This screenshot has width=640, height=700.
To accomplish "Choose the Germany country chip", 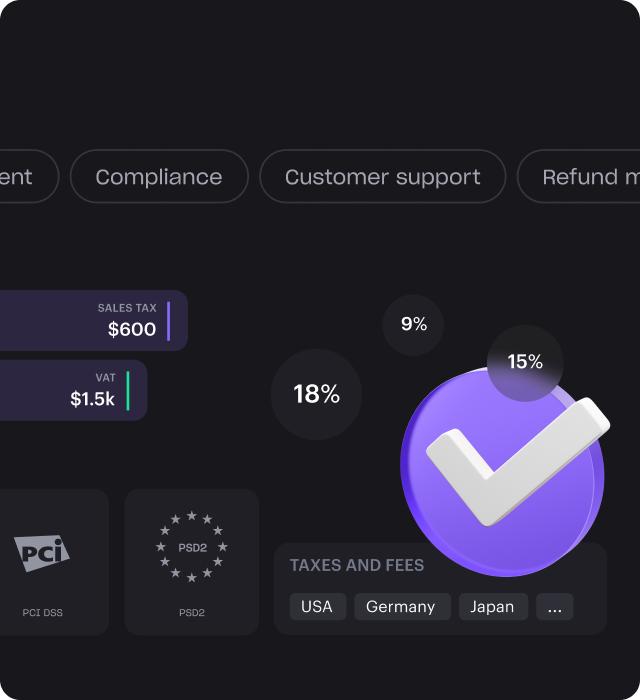I will pos(400,606).
